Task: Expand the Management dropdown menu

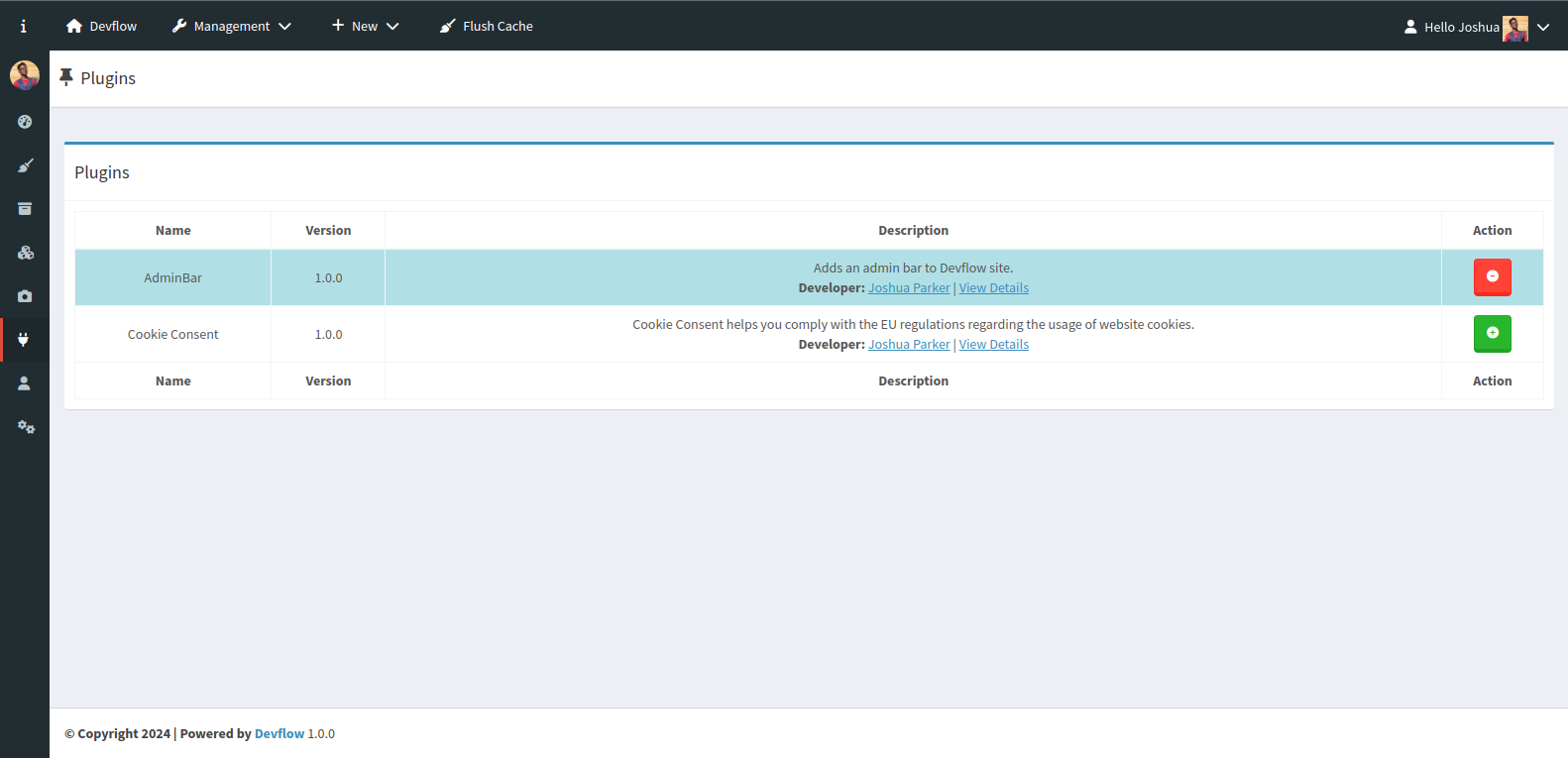Action: tap(232, 27)
